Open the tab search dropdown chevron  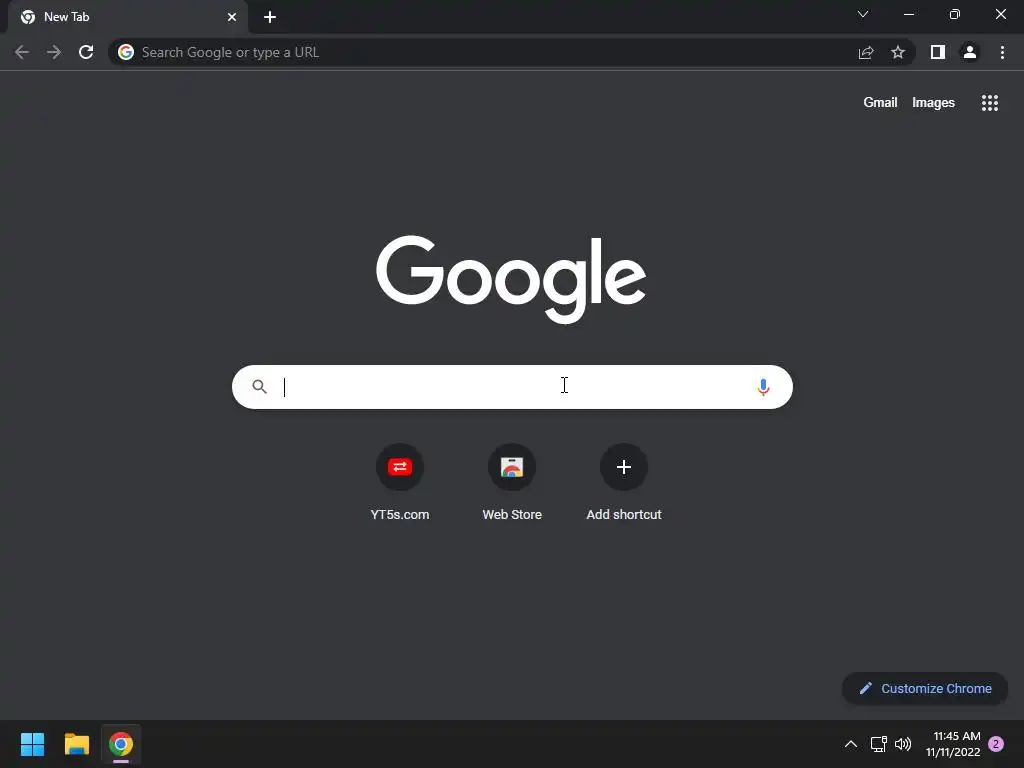[863, 14]
